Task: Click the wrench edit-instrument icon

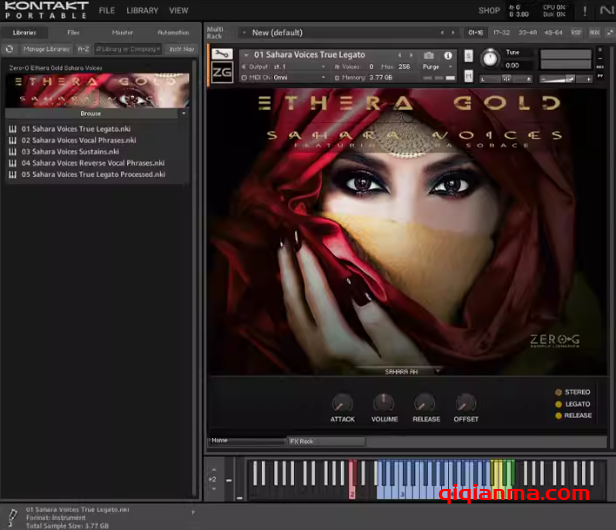Action: coord(222,54)
